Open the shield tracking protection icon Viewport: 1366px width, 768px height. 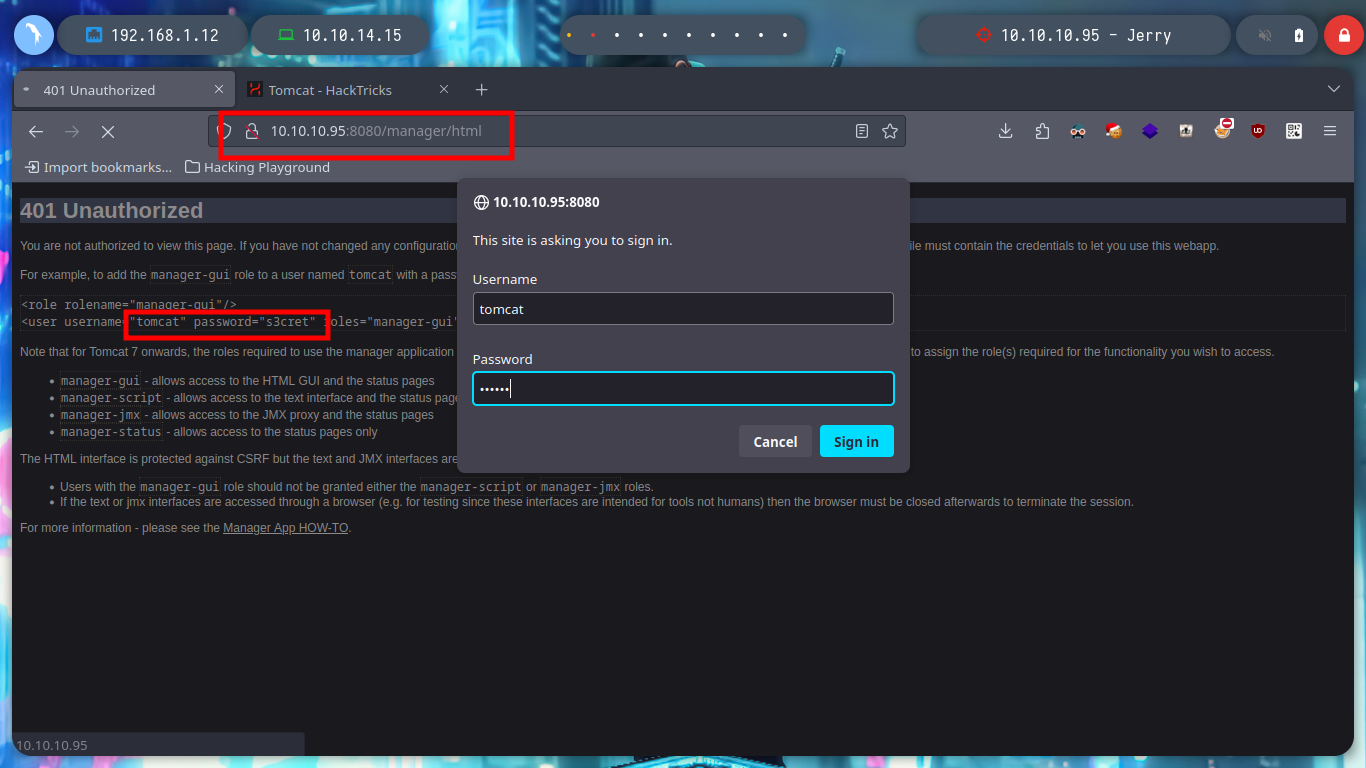[x=225, y=131]
